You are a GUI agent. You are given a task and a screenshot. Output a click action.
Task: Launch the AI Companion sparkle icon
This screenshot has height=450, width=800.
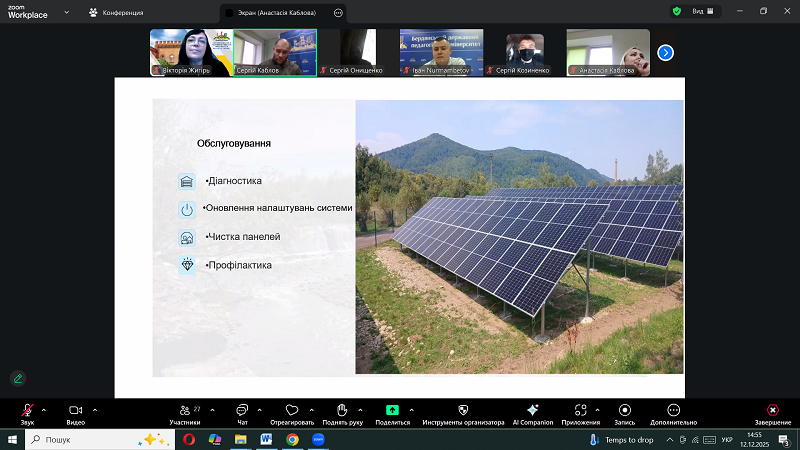click(532, 410)
